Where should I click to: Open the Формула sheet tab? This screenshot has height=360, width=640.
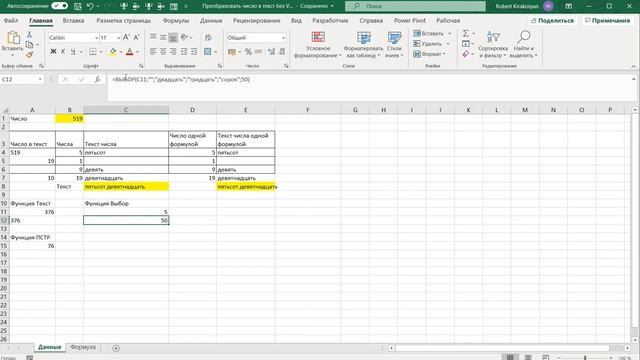[x=83, y=347]
